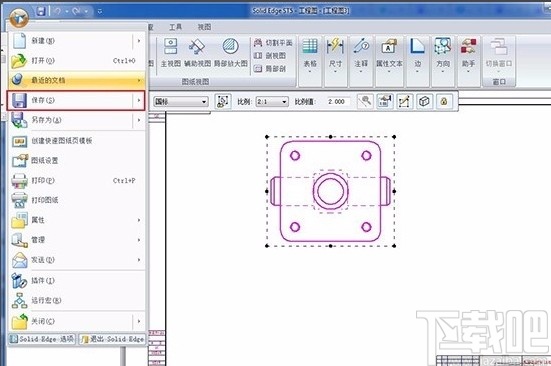Click the Solid Edge application button
The width and height of the screenshot is (551, 366).
[x=19, y=17]
